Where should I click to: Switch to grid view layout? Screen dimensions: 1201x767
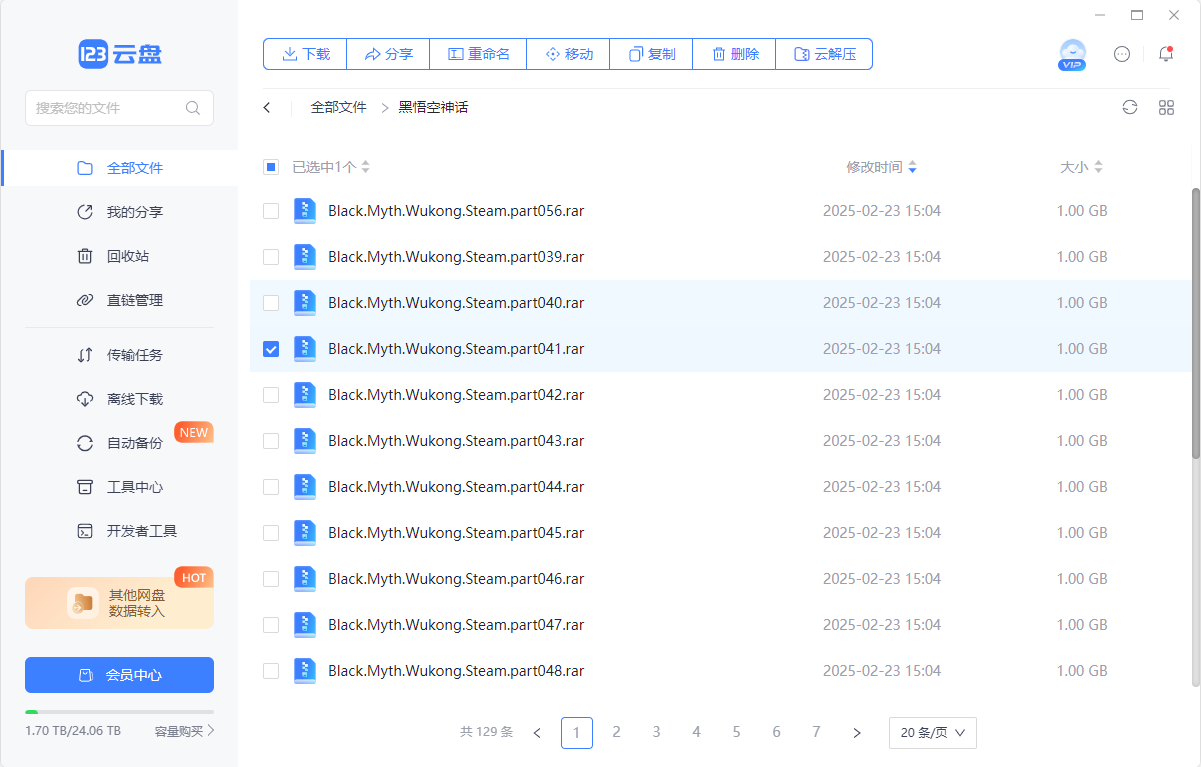click(x=1166, y=107)
